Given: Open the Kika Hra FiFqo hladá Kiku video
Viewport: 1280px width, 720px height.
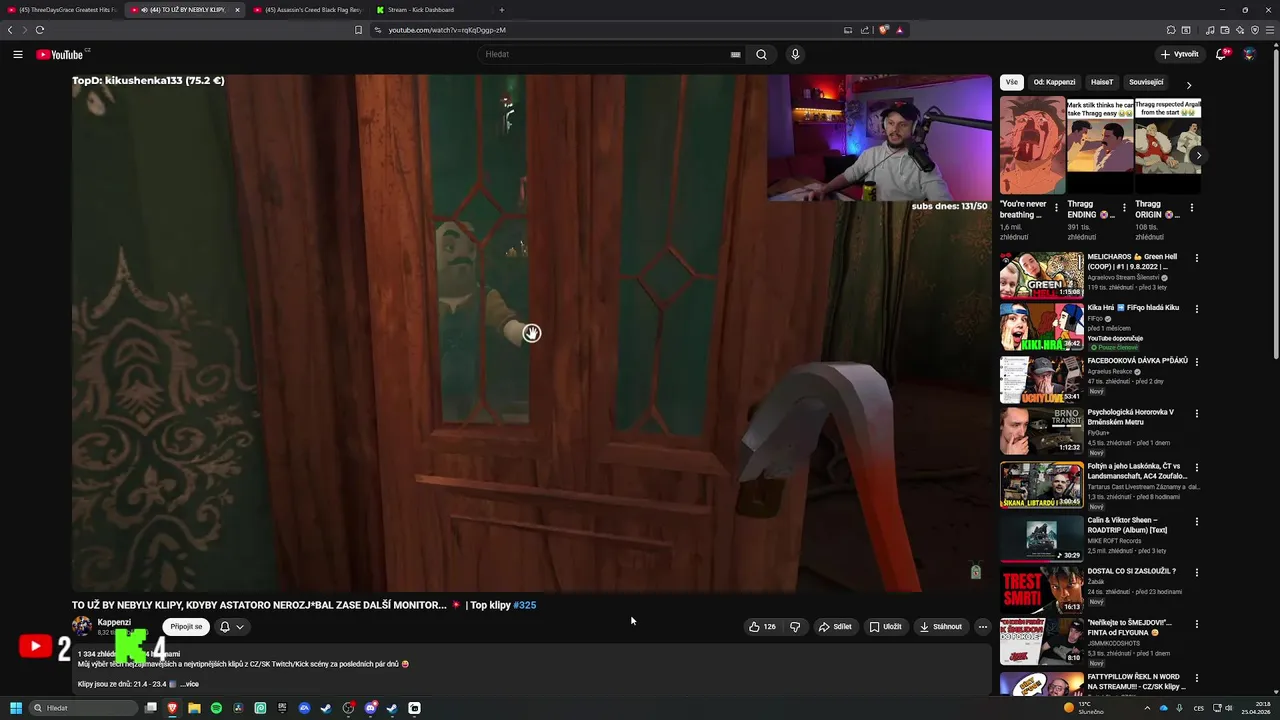Looking at the screenshot, I should point(1133,308).
